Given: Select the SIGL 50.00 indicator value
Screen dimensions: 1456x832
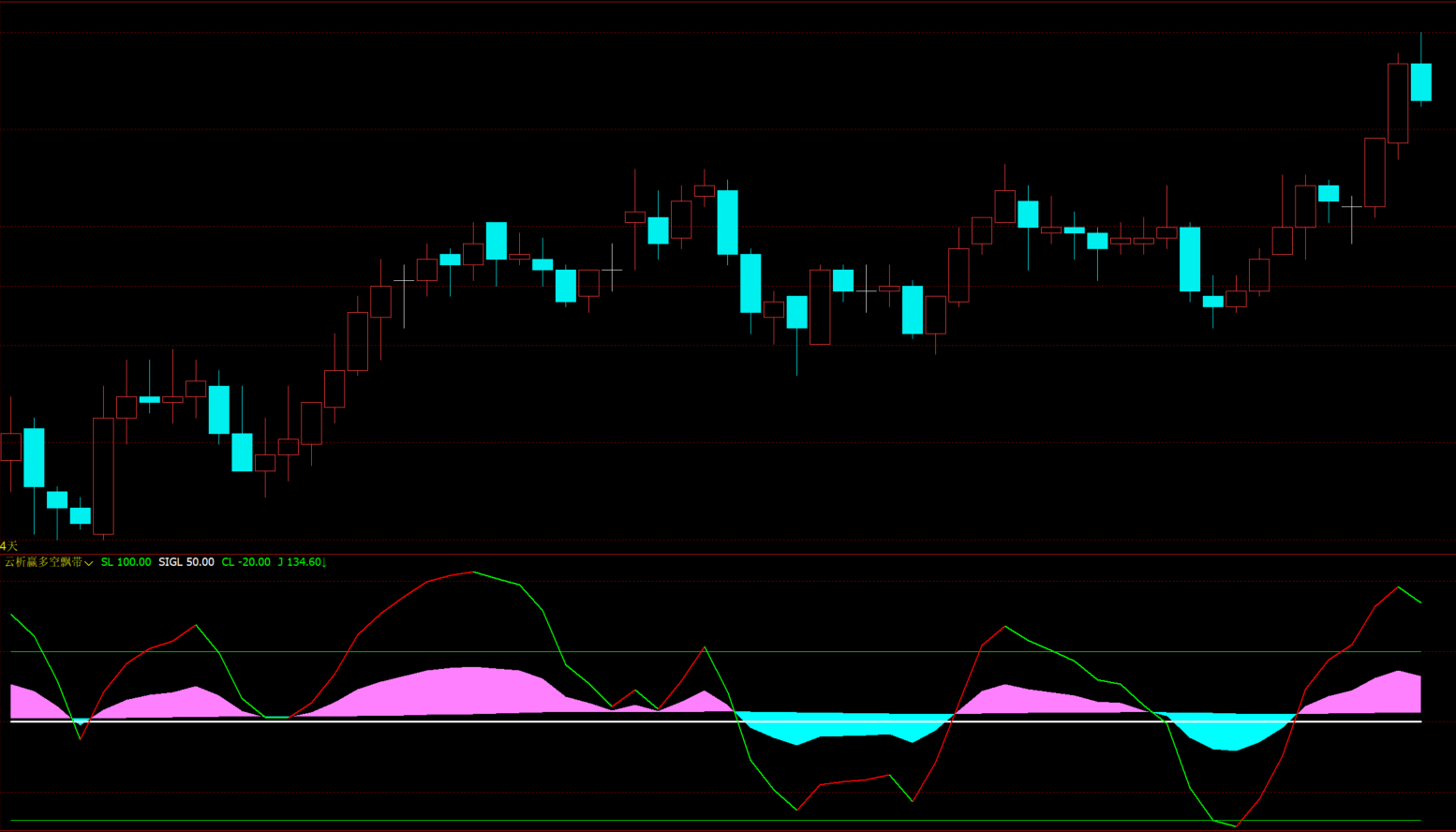Looking at the screenshot, I should [x=186, y=562].
